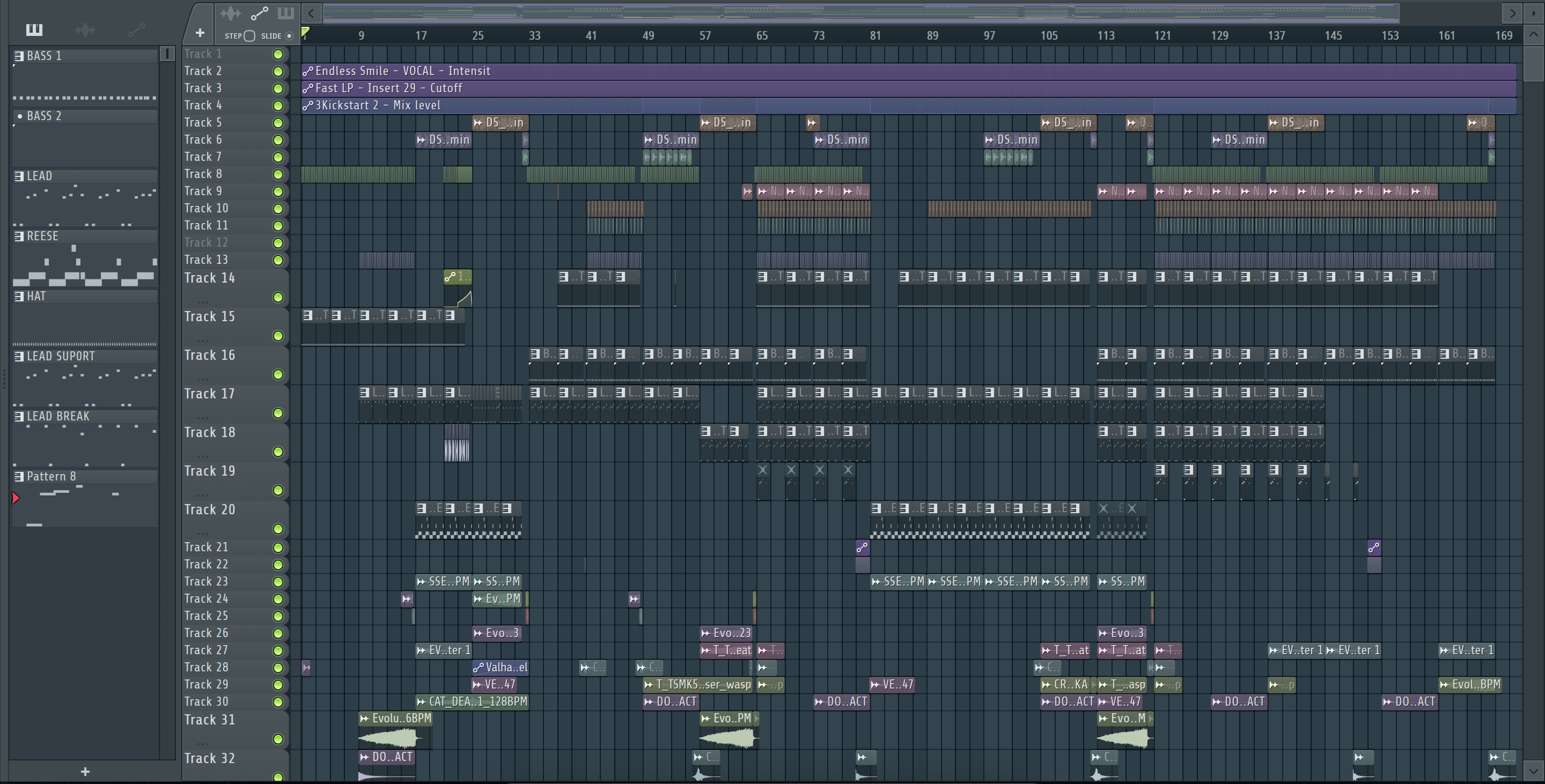Mute Track 28 with its green LED
Image resolution: width=1545 pixels, height=784 pixels.
[278, 668]
